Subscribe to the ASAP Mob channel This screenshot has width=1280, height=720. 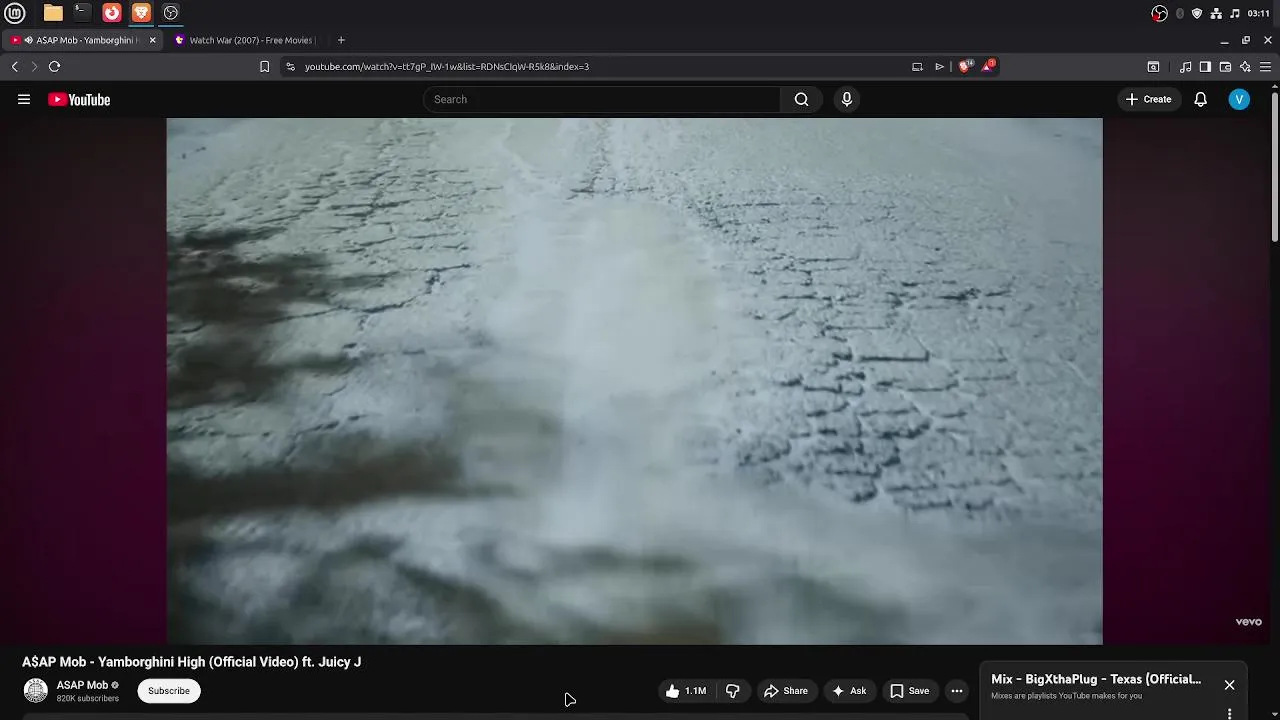click(169, 691)
